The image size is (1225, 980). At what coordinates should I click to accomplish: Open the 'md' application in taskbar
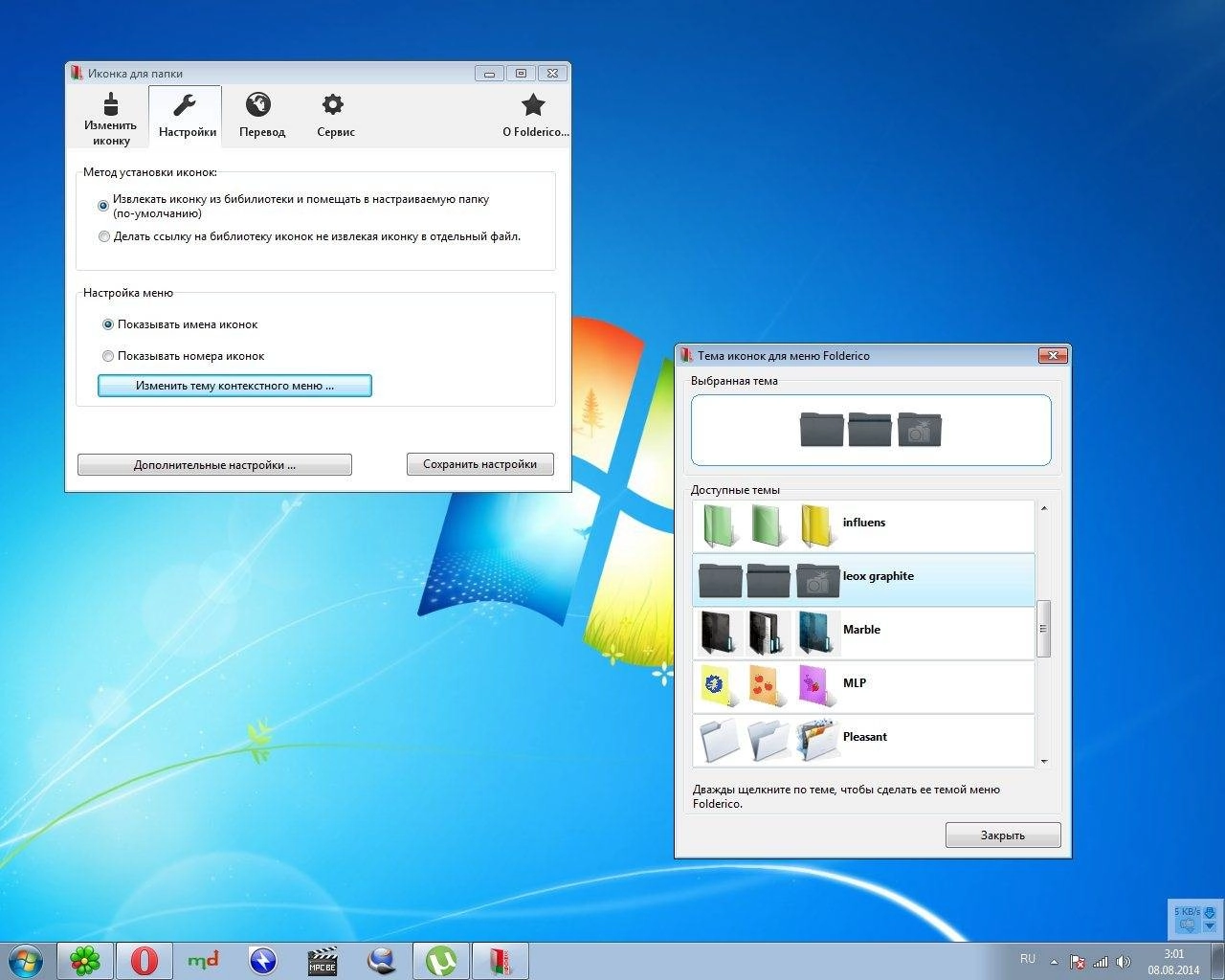(x=203, y=960)
